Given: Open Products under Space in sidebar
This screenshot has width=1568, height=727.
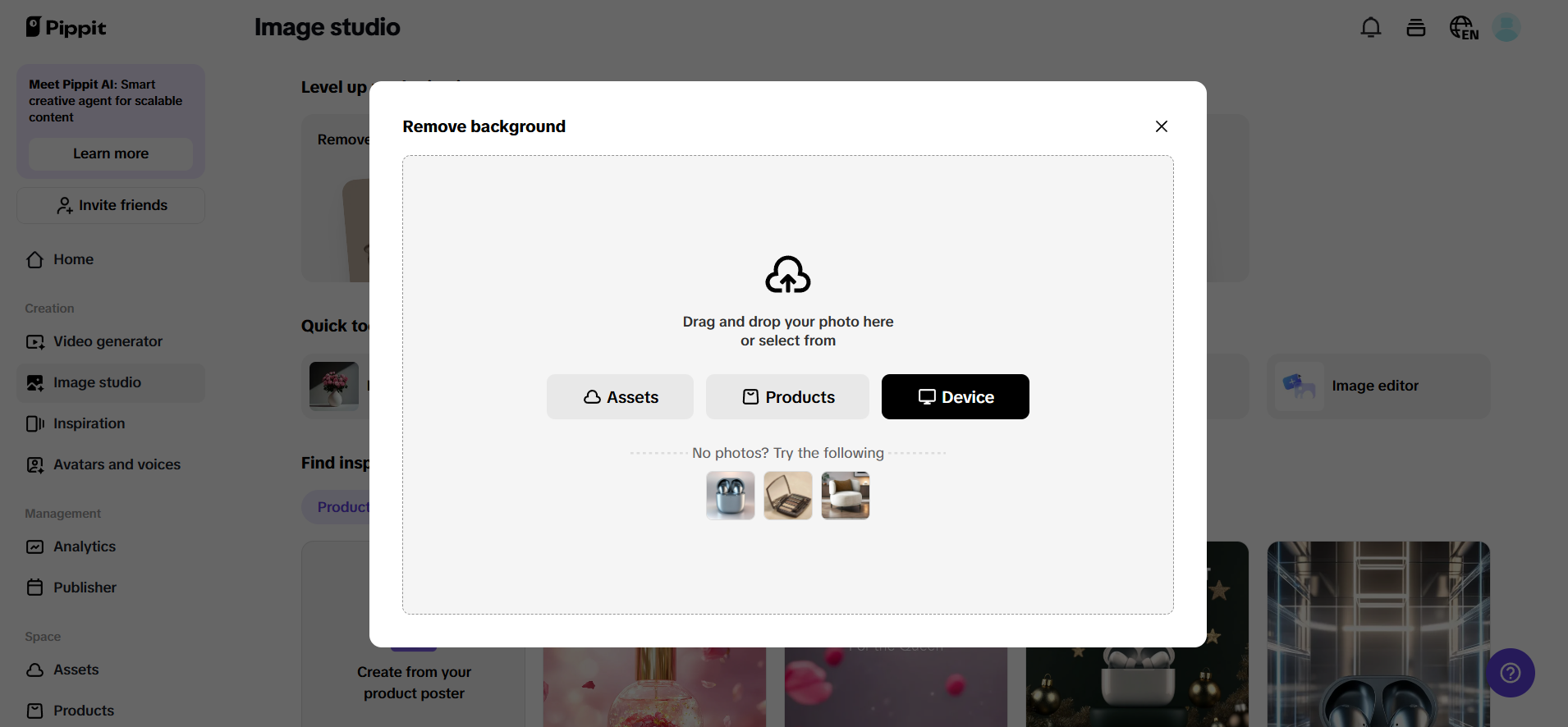Looking at the screenshot, I should click(111, 711).
